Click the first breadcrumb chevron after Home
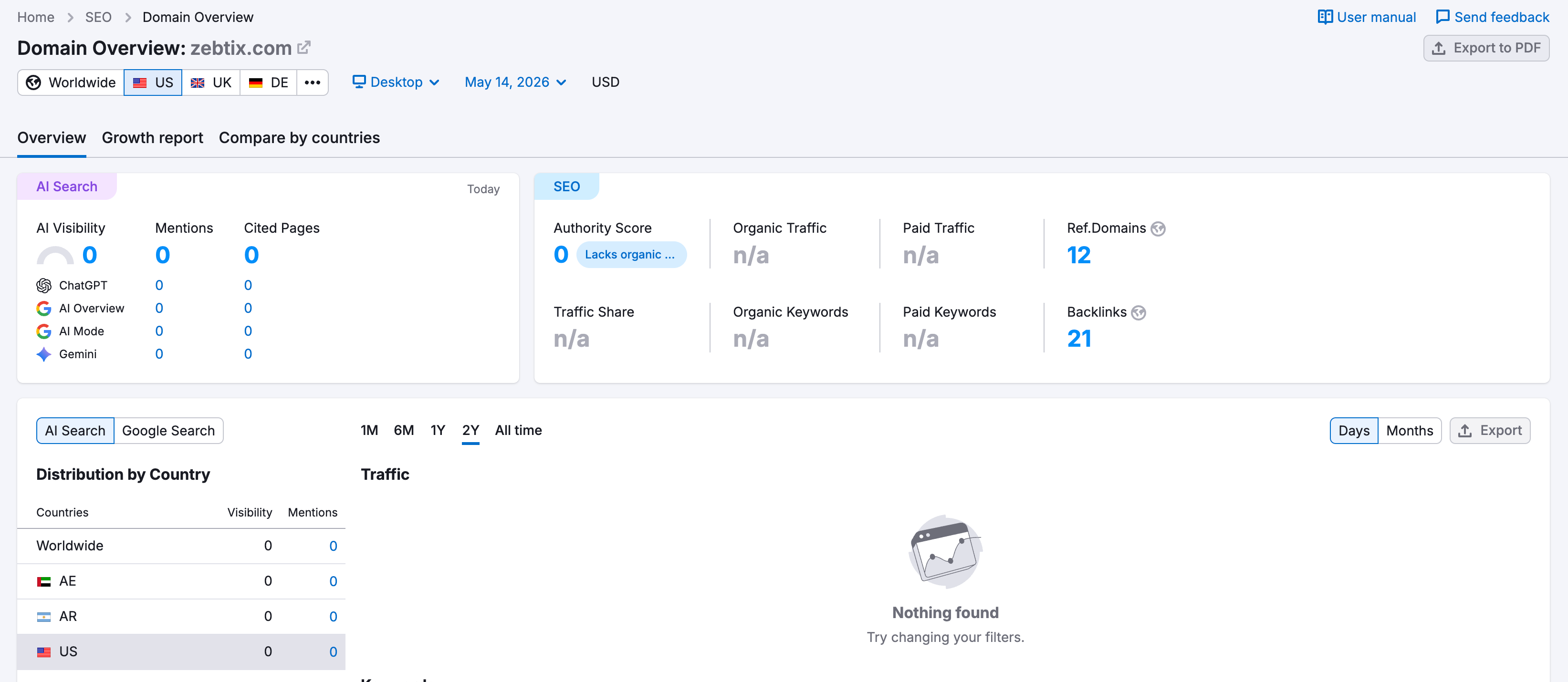 pyautogui.click(x=70, y=17)
